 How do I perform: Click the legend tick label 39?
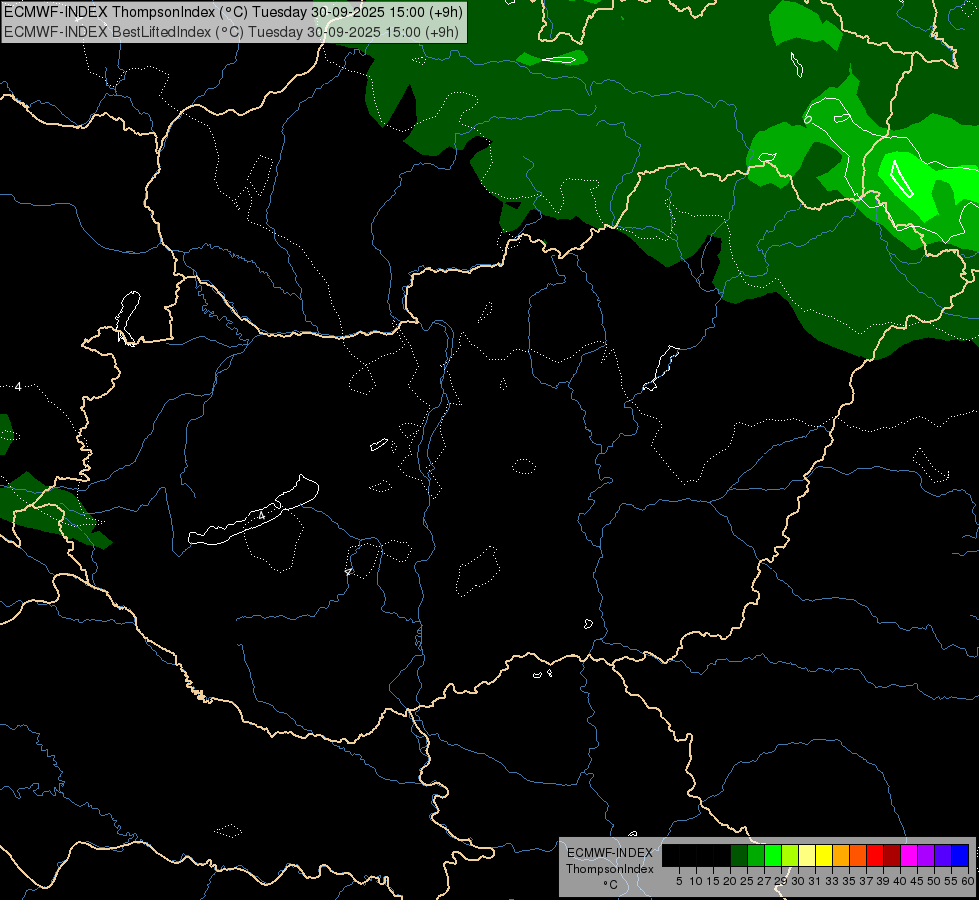tap(883, 881)
